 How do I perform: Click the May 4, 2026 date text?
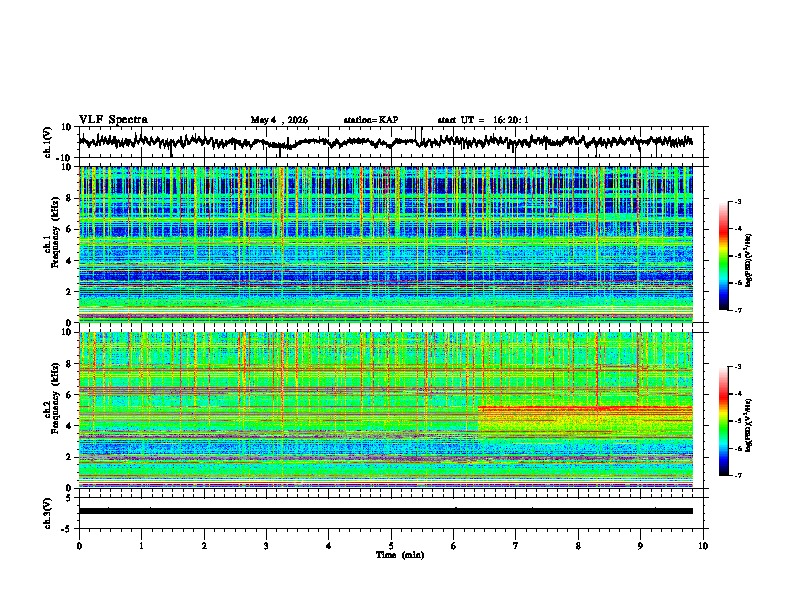click(279, 120)
